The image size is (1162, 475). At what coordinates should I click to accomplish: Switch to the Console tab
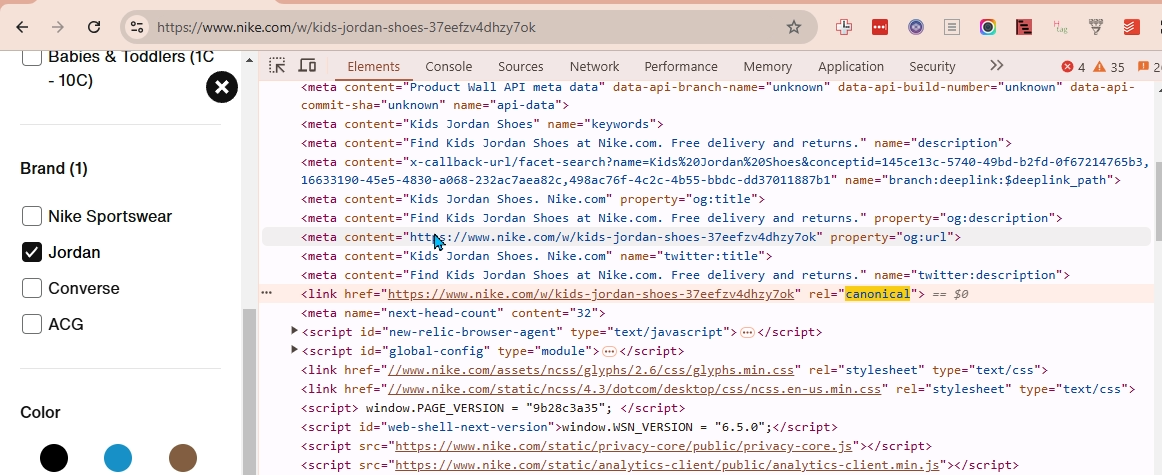click(448, 67)
